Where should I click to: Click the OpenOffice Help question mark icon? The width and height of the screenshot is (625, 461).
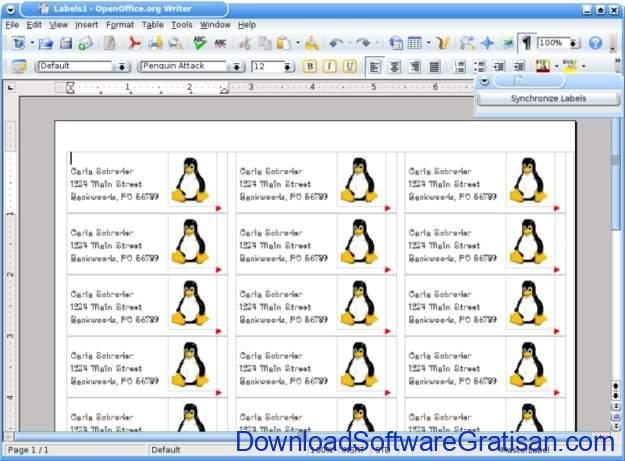(595, 43)
